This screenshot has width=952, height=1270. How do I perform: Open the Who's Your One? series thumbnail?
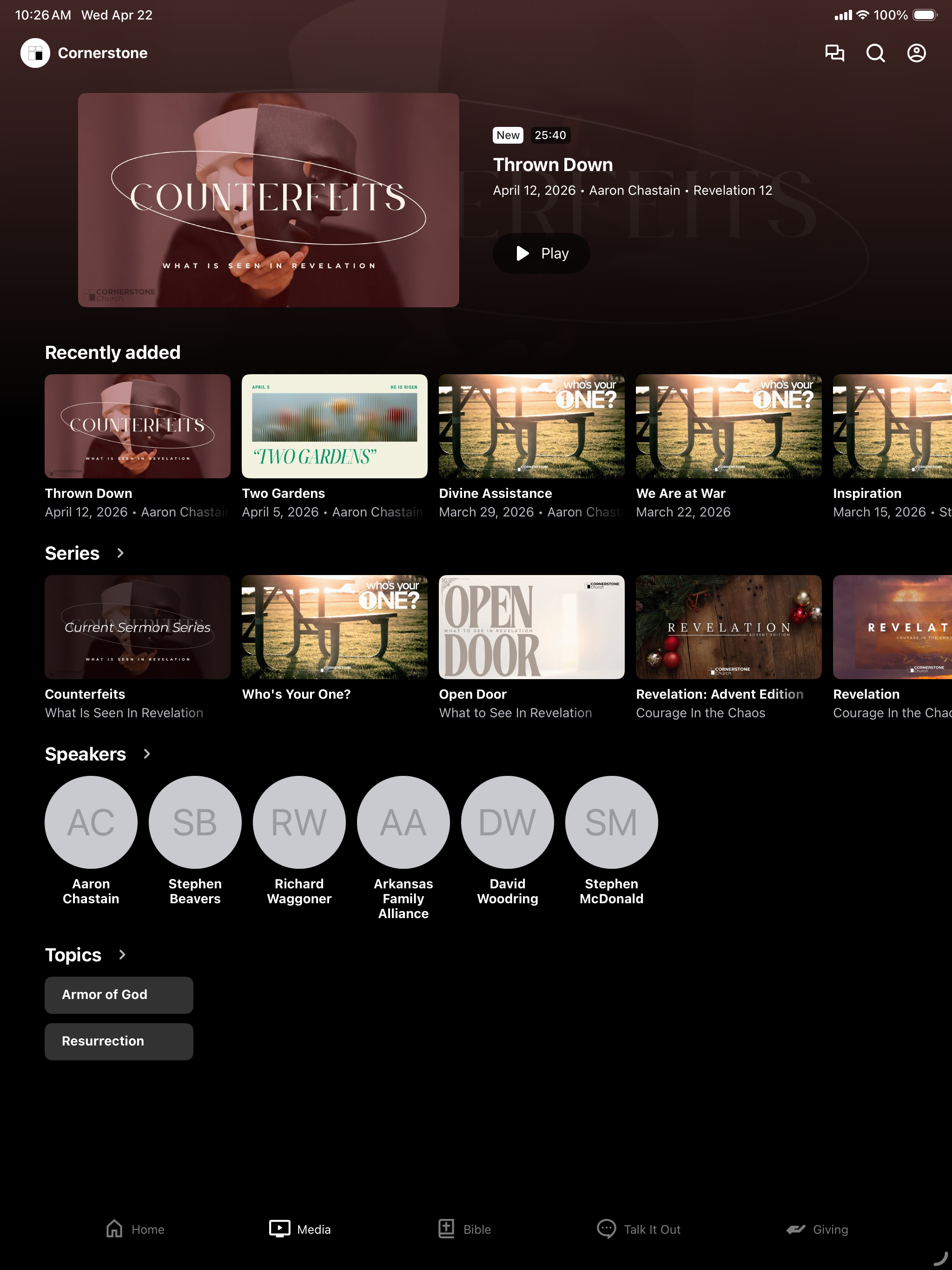(x=335, y=627)
